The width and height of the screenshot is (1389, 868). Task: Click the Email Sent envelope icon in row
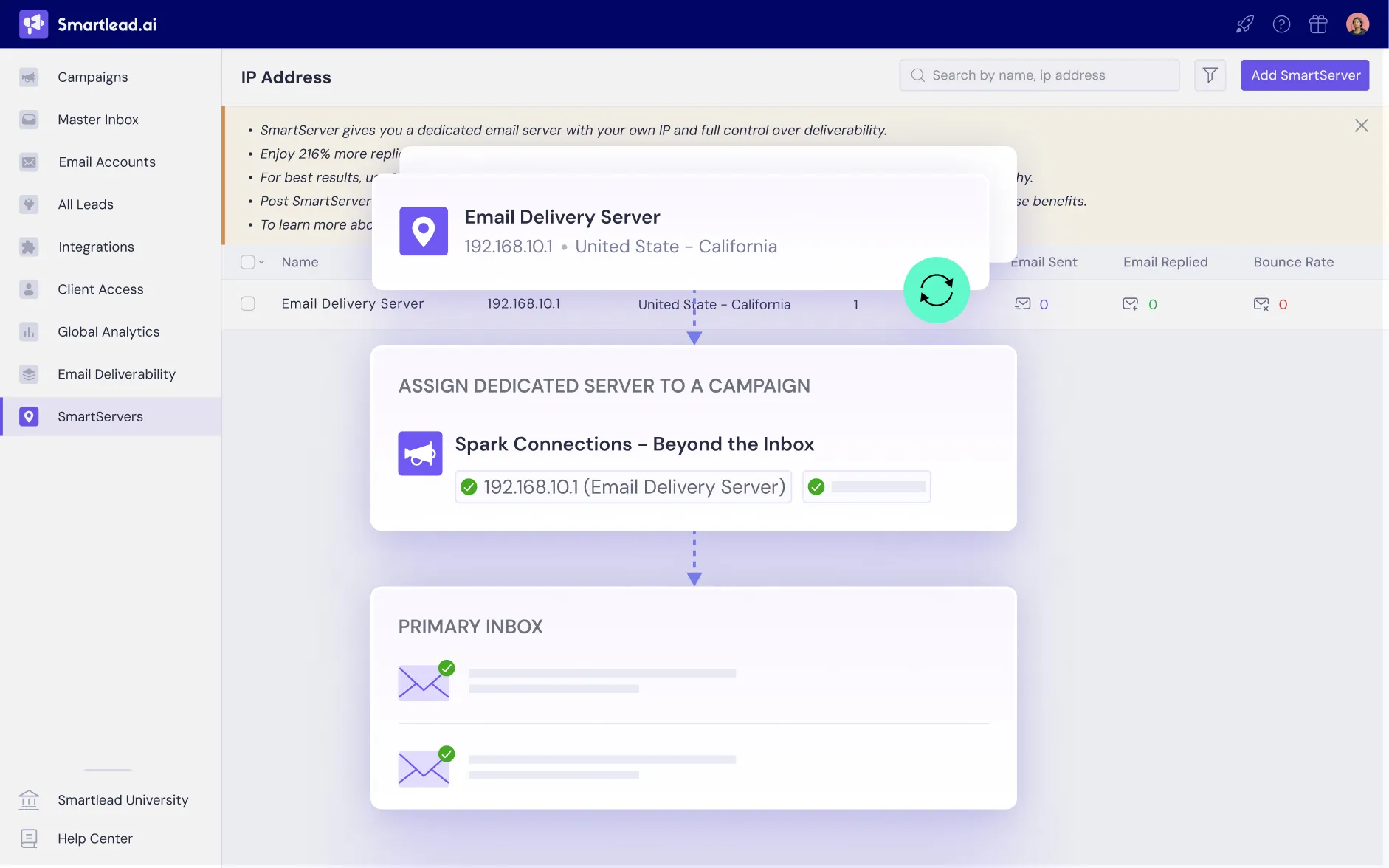coord(1023,304)
